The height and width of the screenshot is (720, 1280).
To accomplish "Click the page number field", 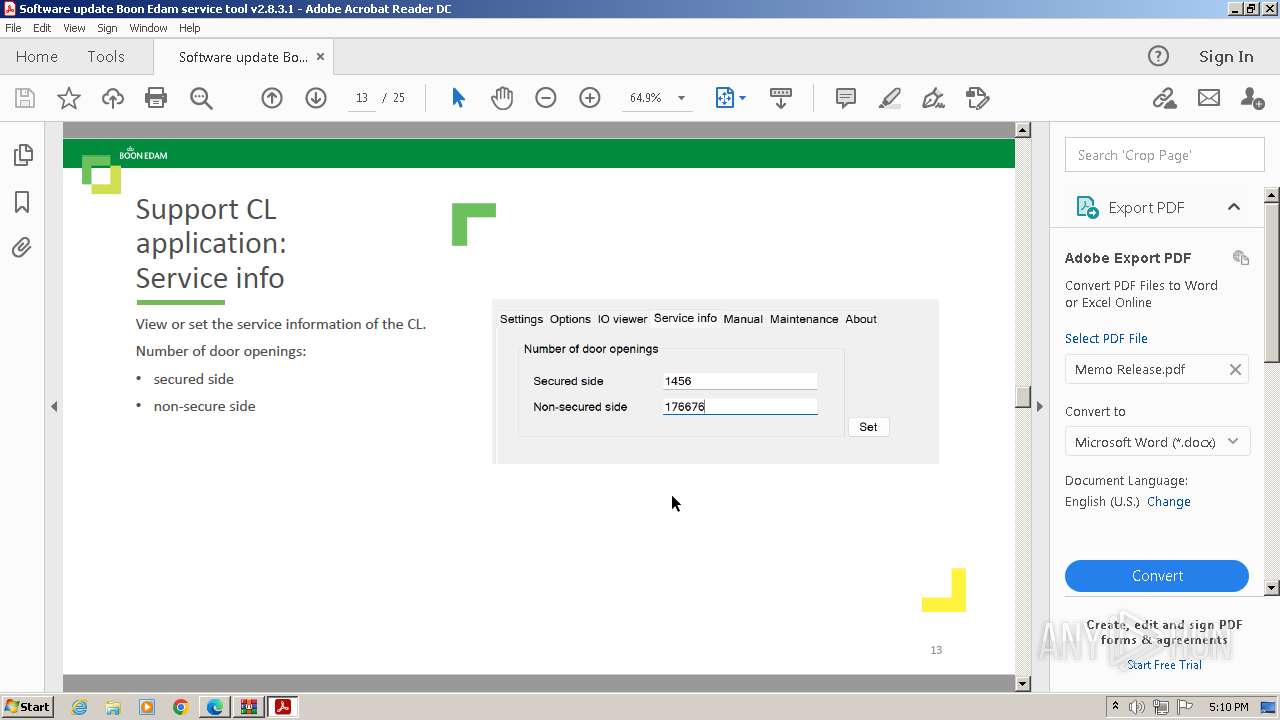I will 361,98.
